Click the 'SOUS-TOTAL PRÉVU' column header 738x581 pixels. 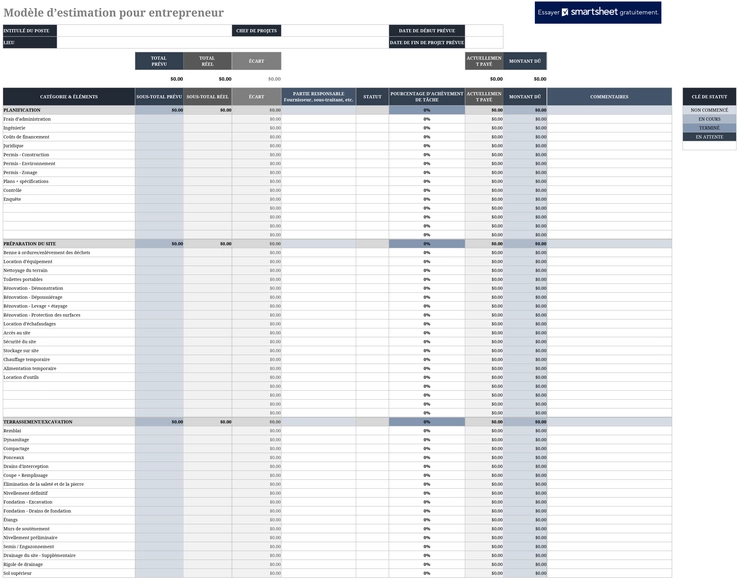coord(159,97)
